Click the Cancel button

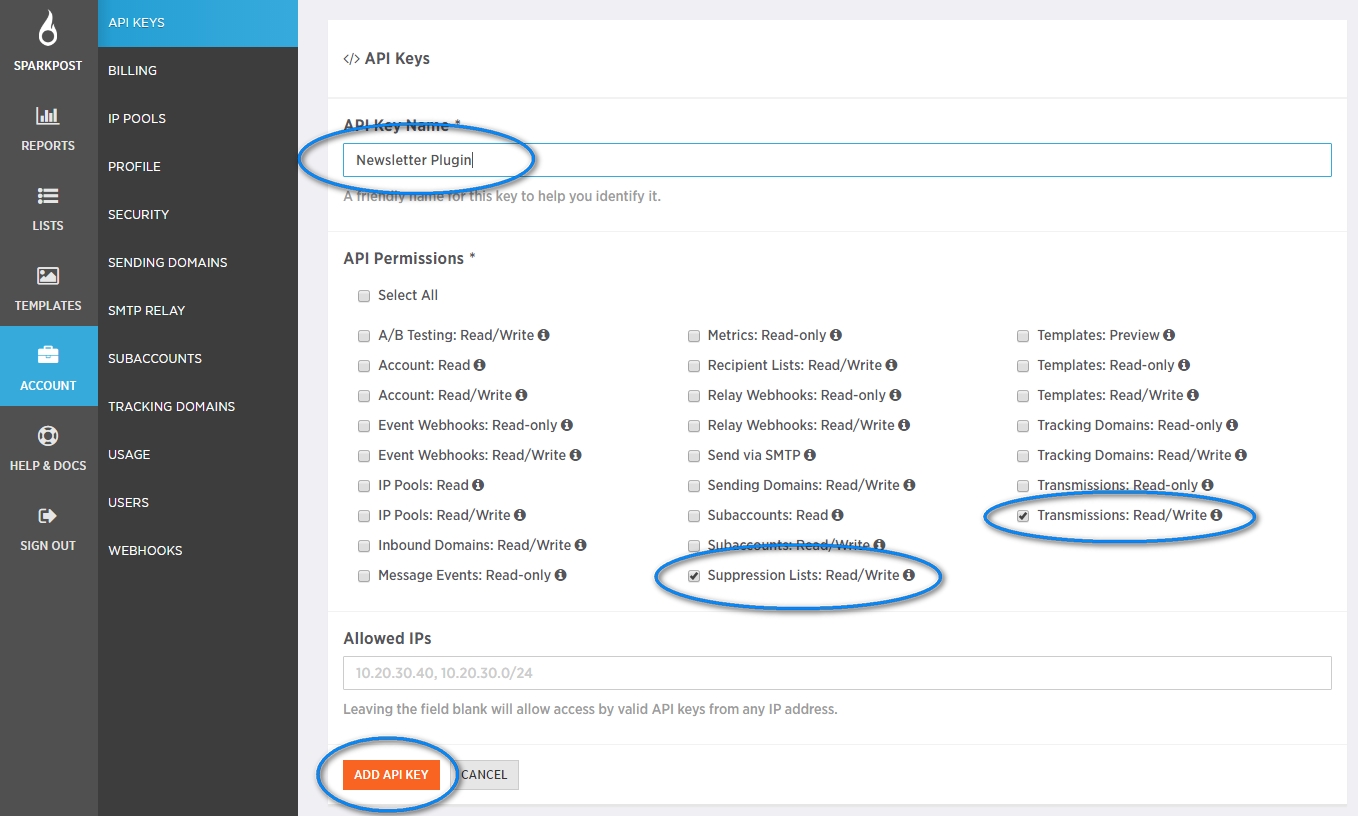coord(484,775)
